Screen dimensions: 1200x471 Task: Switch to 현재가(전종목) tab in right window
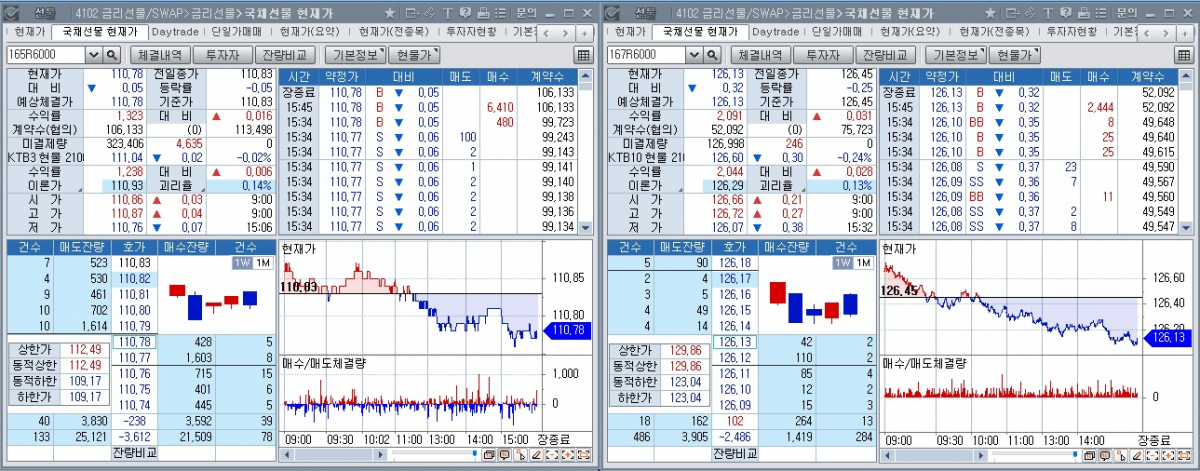coord(993,32)
